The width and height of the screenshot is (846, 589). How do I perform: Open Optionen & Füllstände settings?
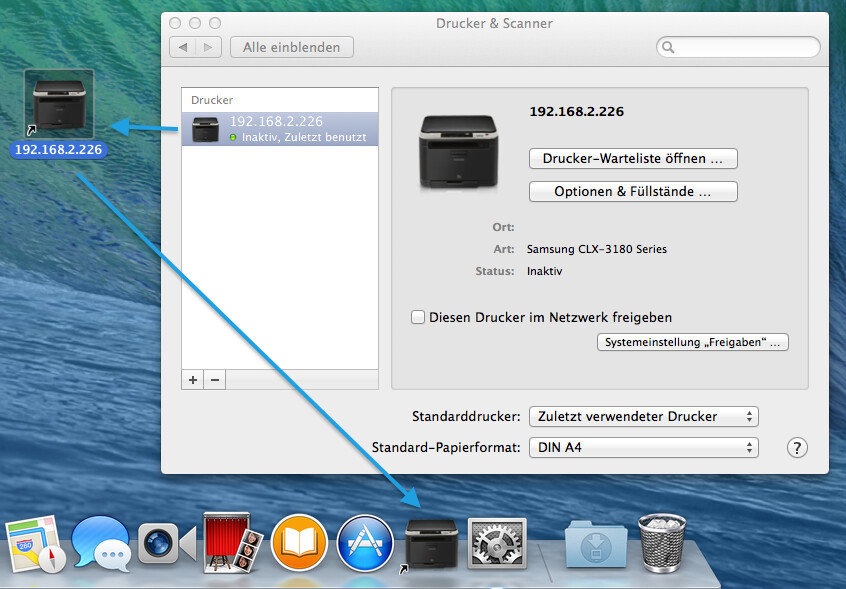point(633,191)
